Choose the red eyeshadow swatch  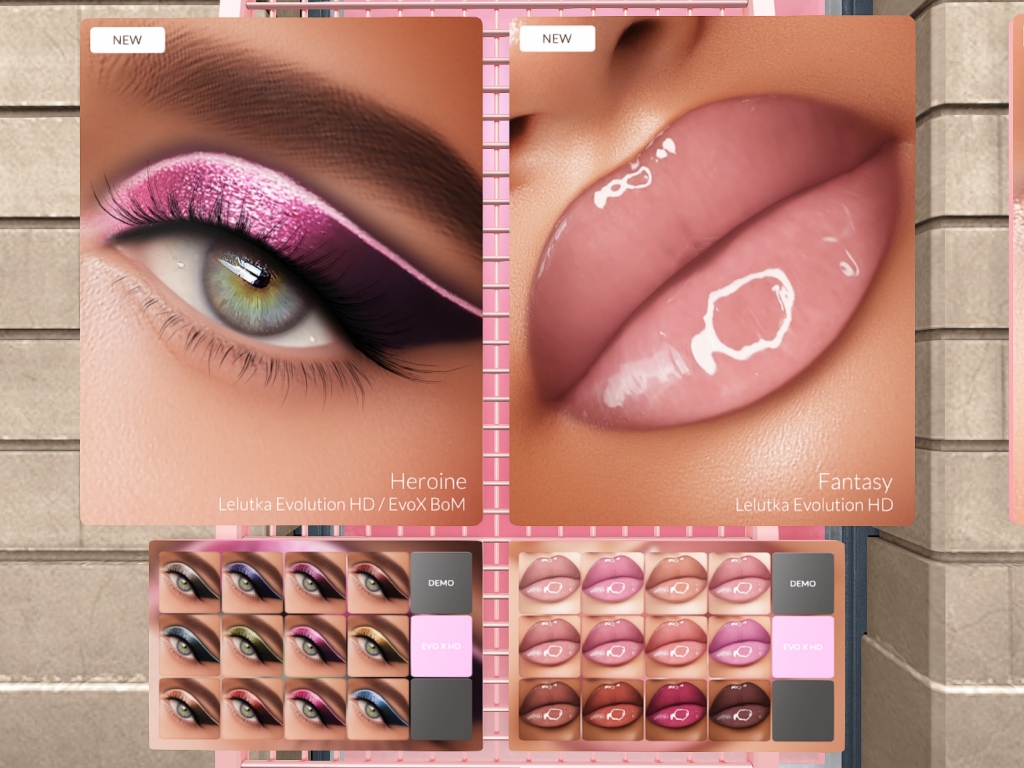pos(252,709)
